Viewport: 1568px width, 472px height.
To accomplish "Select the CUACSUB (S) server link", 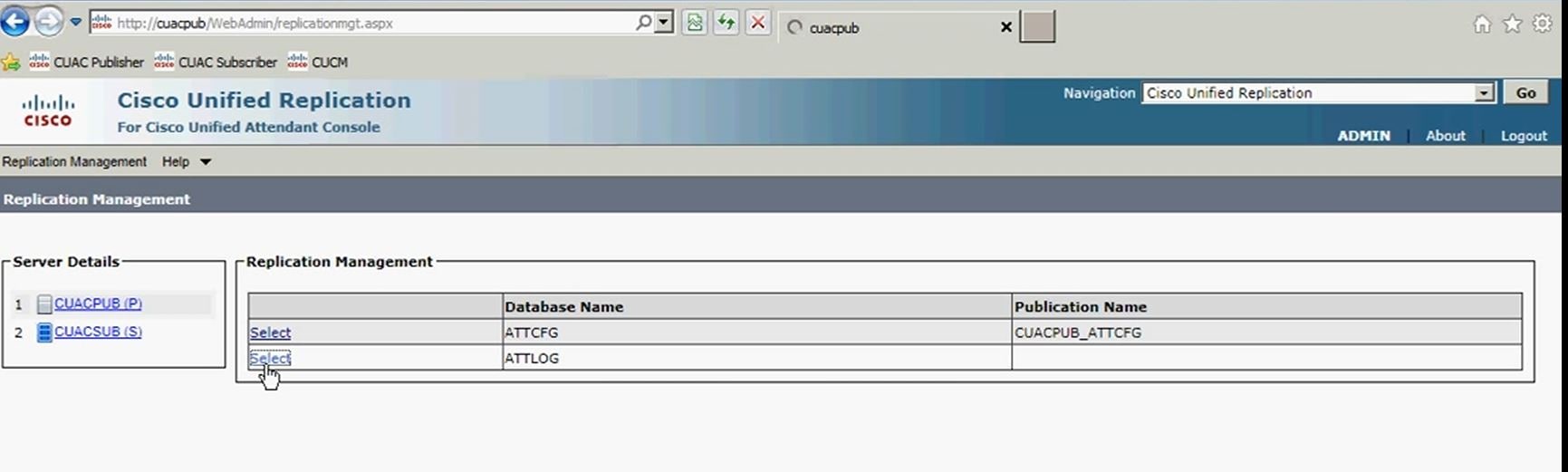I will click(x=98, y=332).
